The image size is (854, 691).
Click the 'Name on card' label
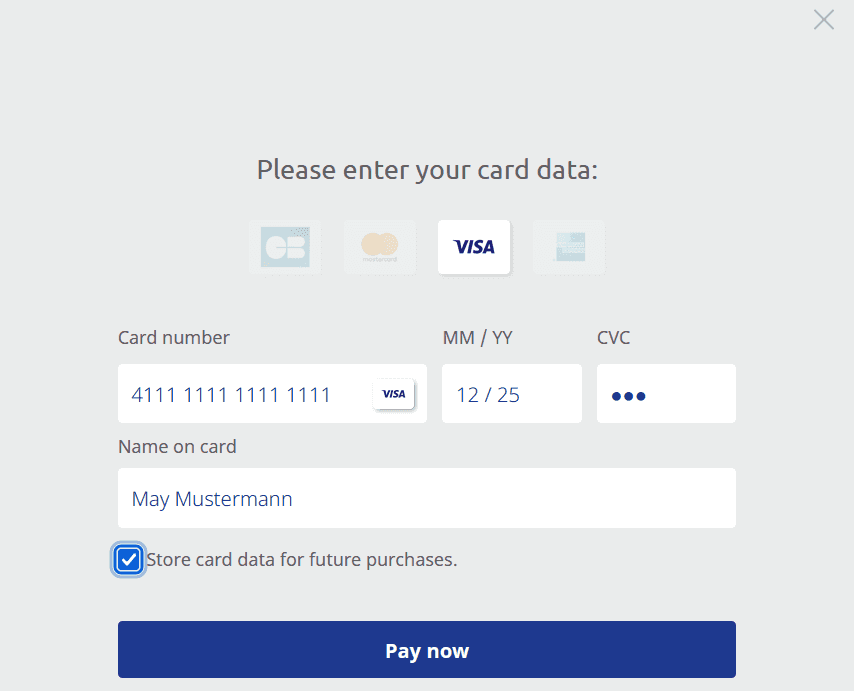(x=177, y=447)
